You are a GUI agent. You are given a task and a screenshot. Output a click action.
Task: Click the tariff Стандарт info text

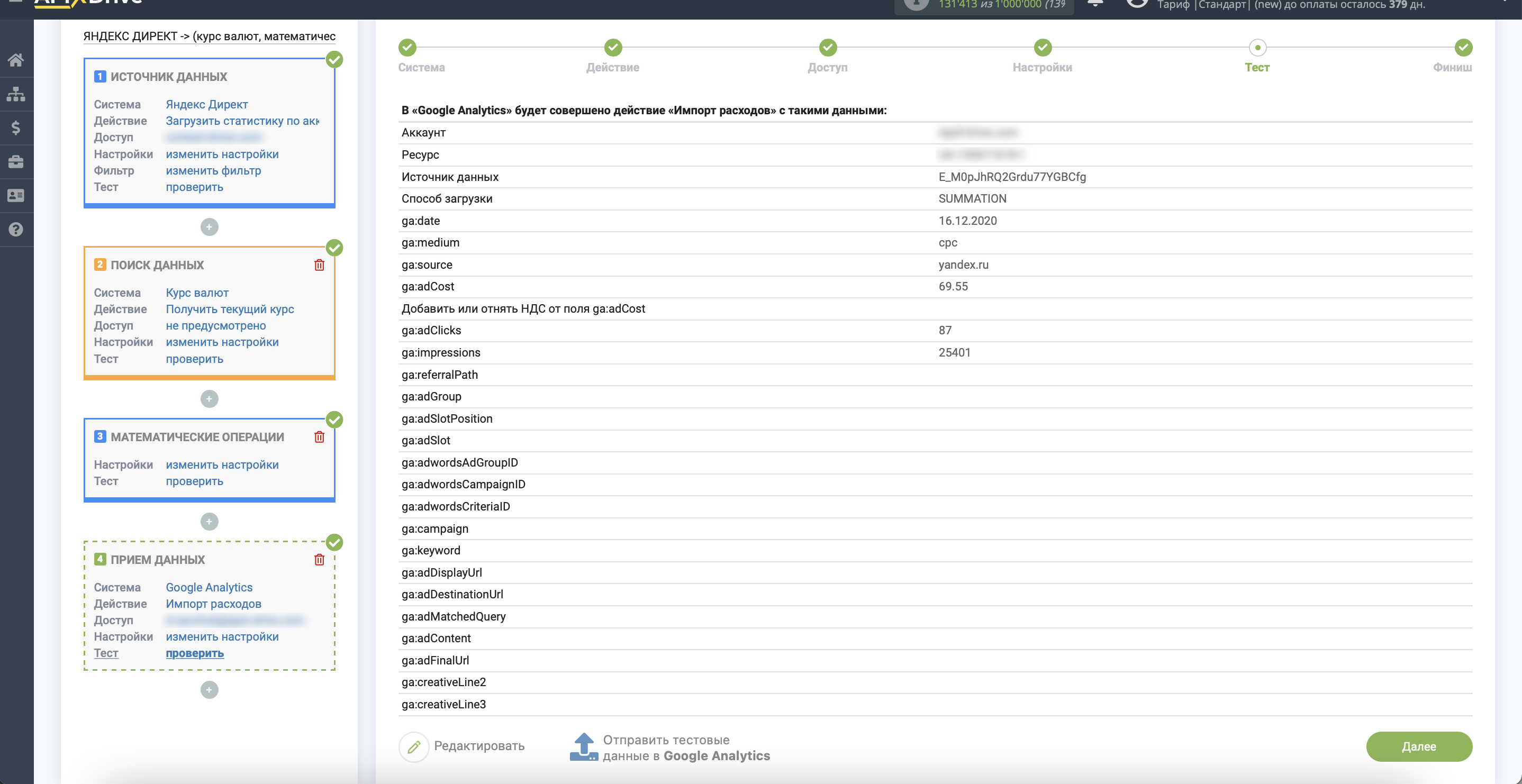point(1291,5)
